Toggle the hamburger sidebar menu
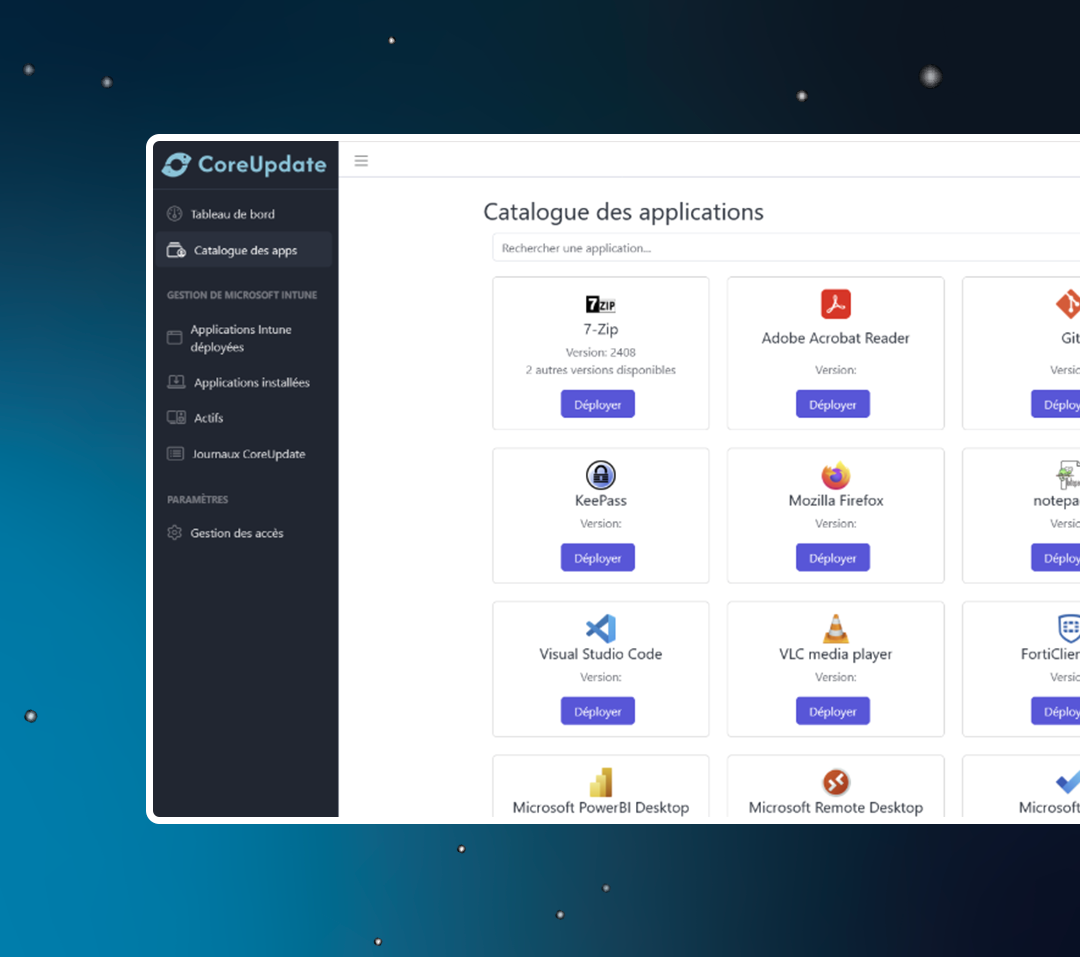 point(361,161)
